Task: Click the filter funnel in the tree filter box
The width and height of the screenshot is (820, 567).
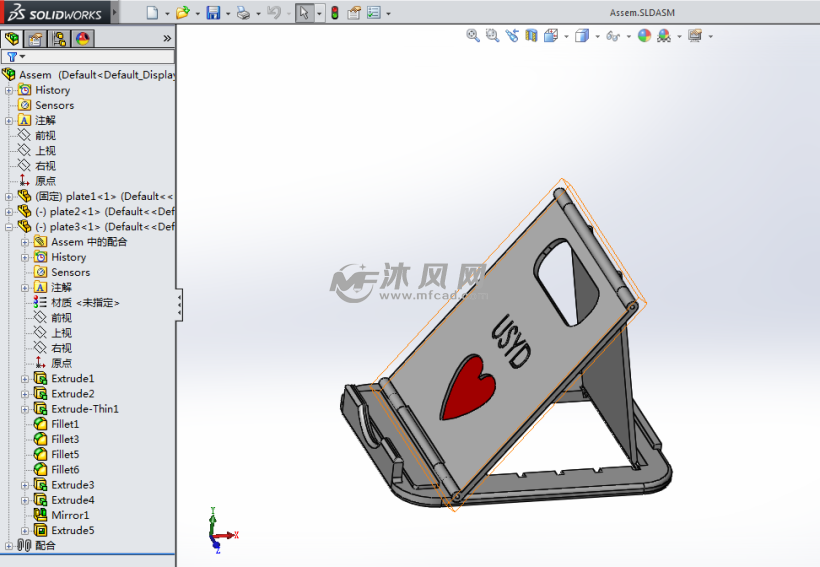Action: point(12,56)
